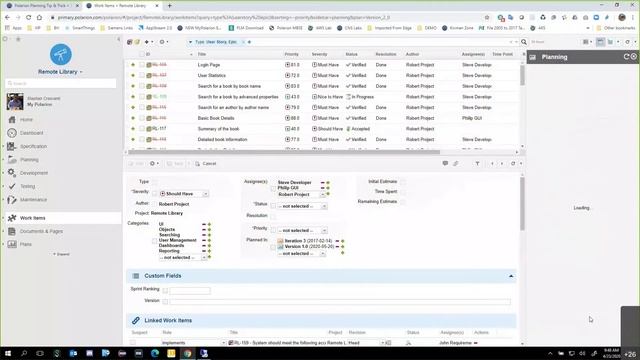Click the refresh icon in Planning panel header
Viewport: 640px width, 360px height.
626,57
